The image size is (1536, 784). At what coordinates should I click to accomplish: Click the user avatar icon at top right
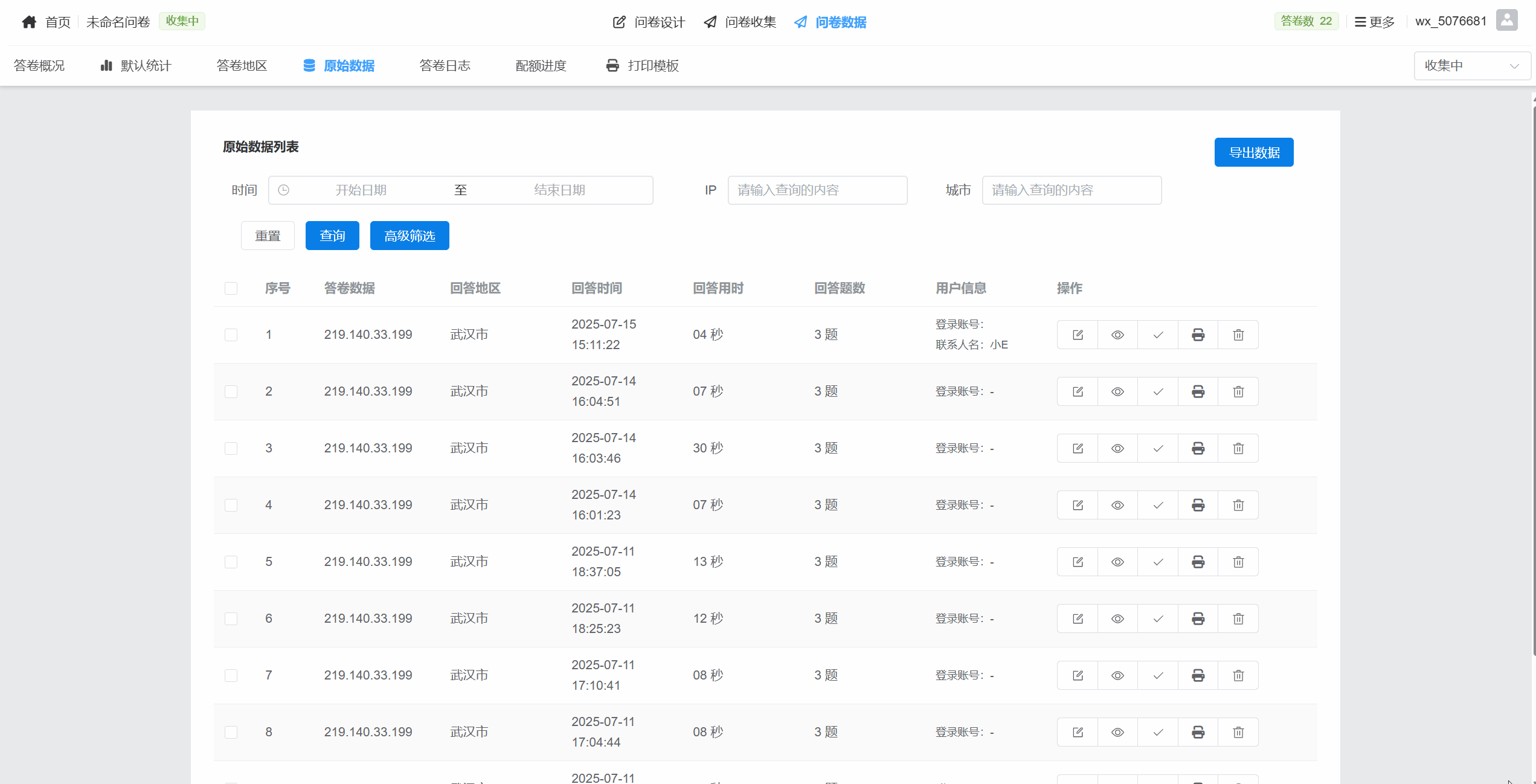click(x=1506, y=21)
